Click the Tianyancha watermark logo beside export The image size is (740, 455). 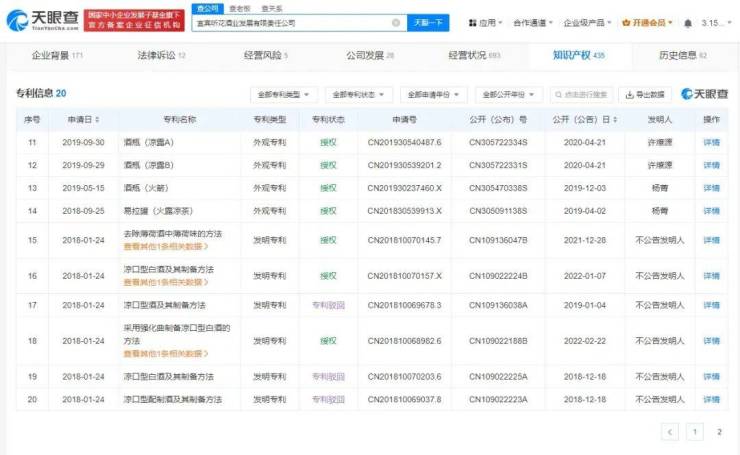point(704,95)
